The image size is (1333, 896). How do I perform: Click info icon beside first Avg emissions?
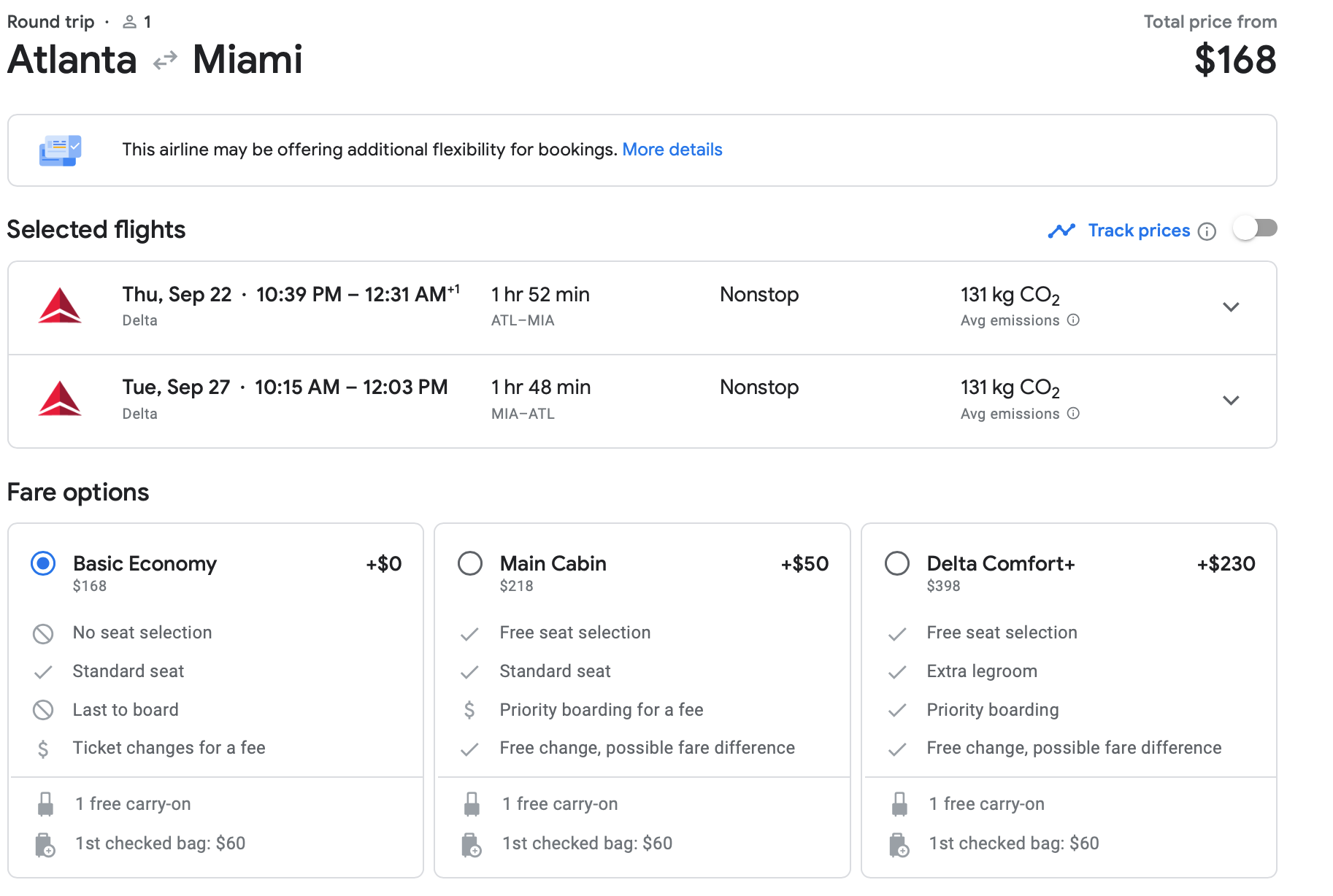[1073, 320]
